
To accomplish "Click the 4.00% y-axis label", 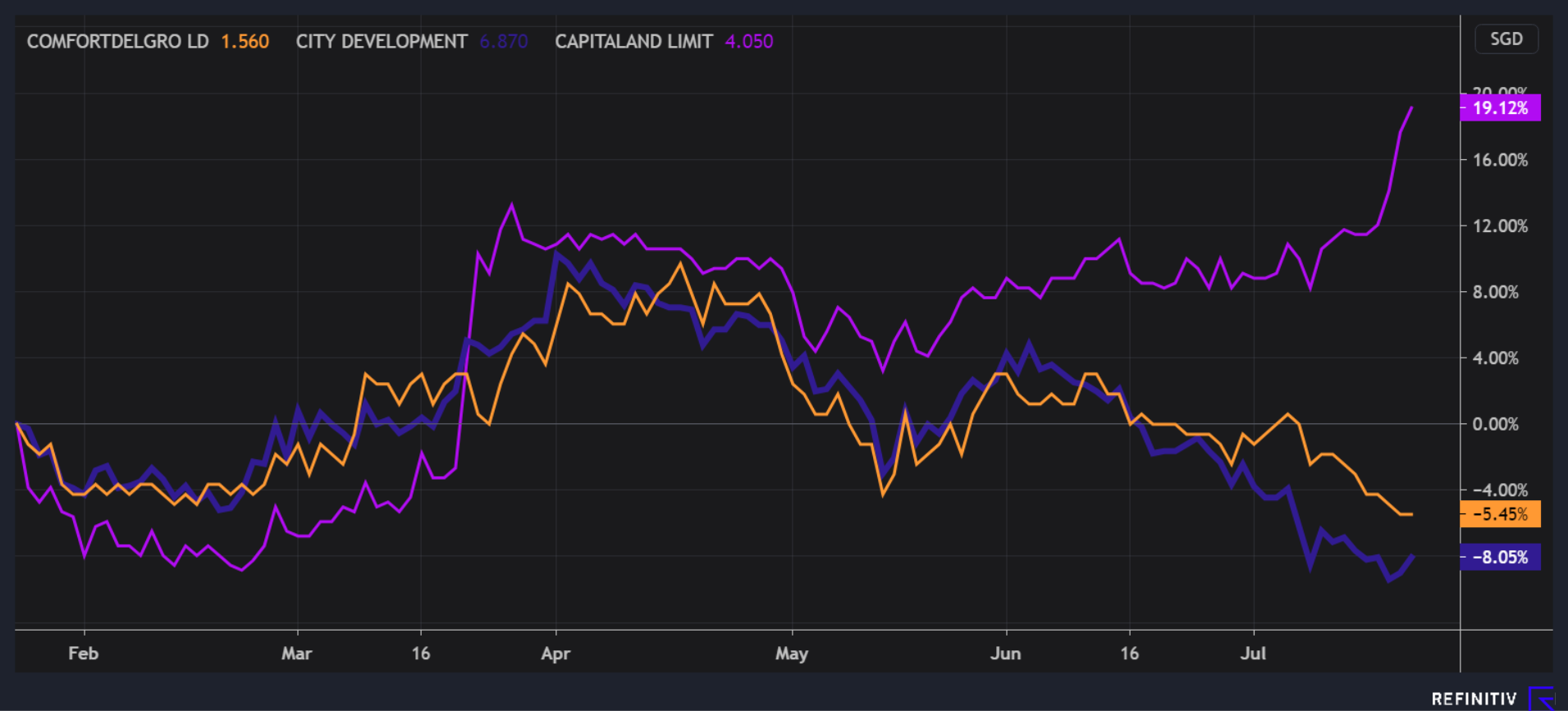I will click(1495, 358).
